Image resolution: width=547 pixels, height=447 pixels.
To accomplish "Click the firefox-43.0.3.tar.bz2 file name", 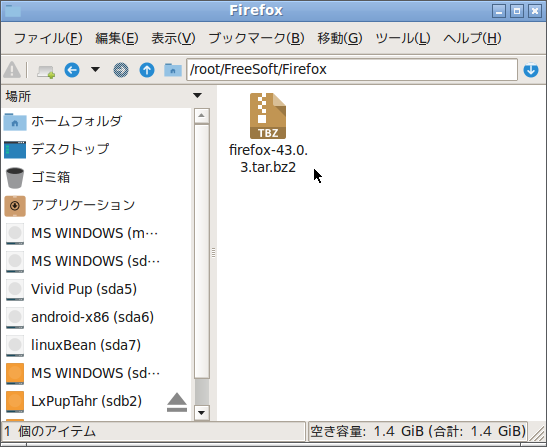I will click(x=268, y=159).
